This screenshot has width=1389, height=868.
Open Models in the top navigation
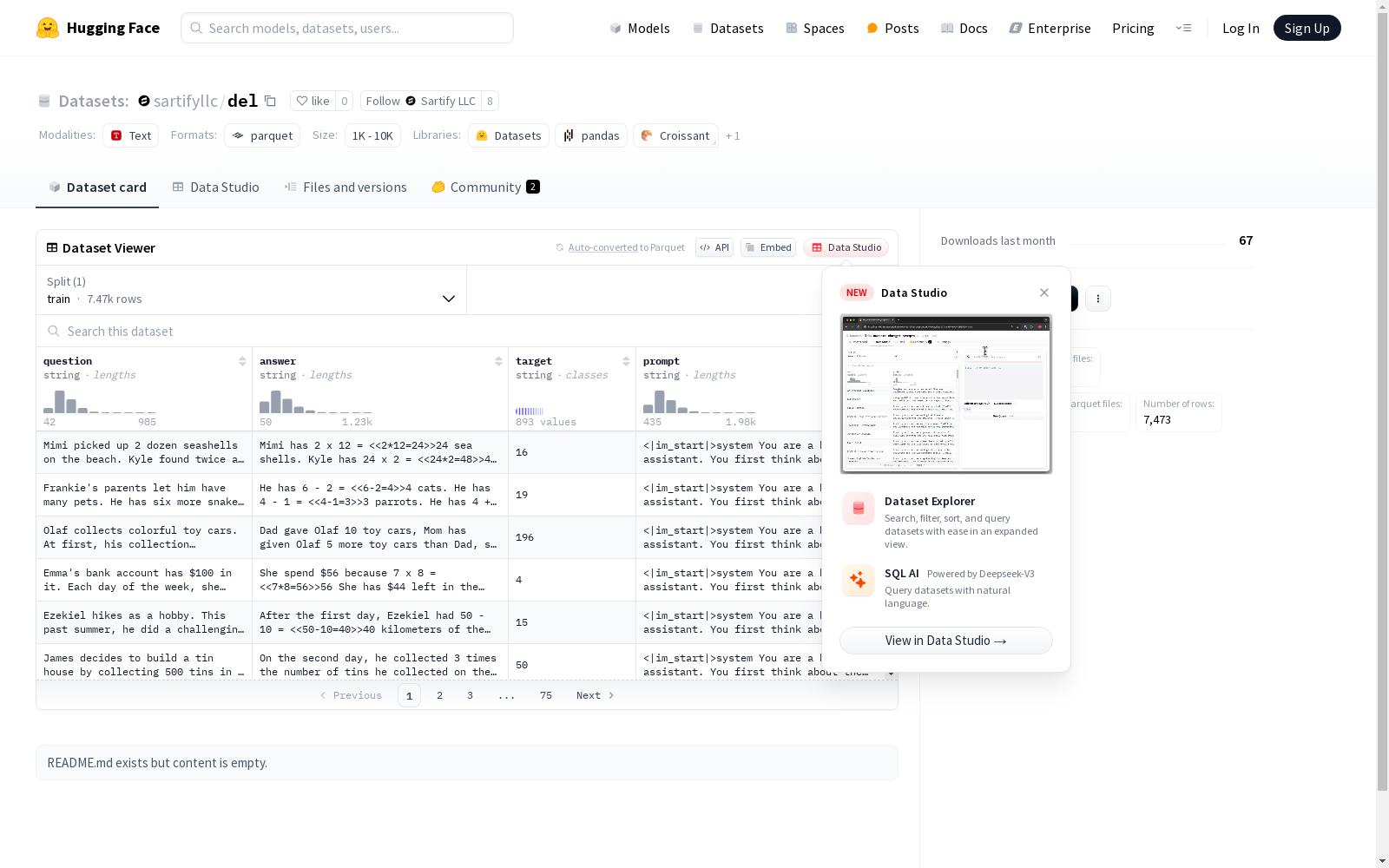coord(640,28)
